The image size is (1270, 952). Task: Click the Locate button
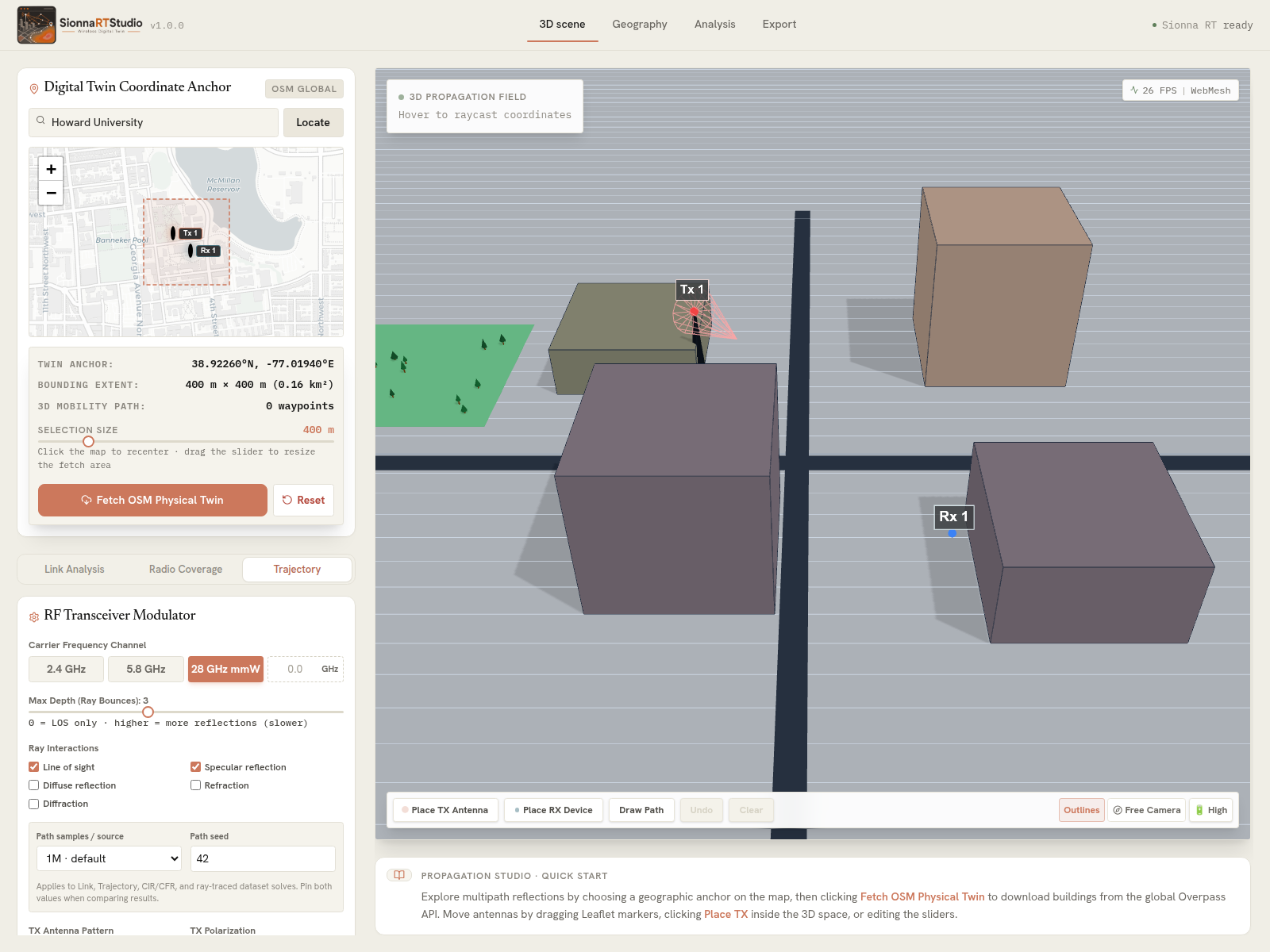point(313,122)
